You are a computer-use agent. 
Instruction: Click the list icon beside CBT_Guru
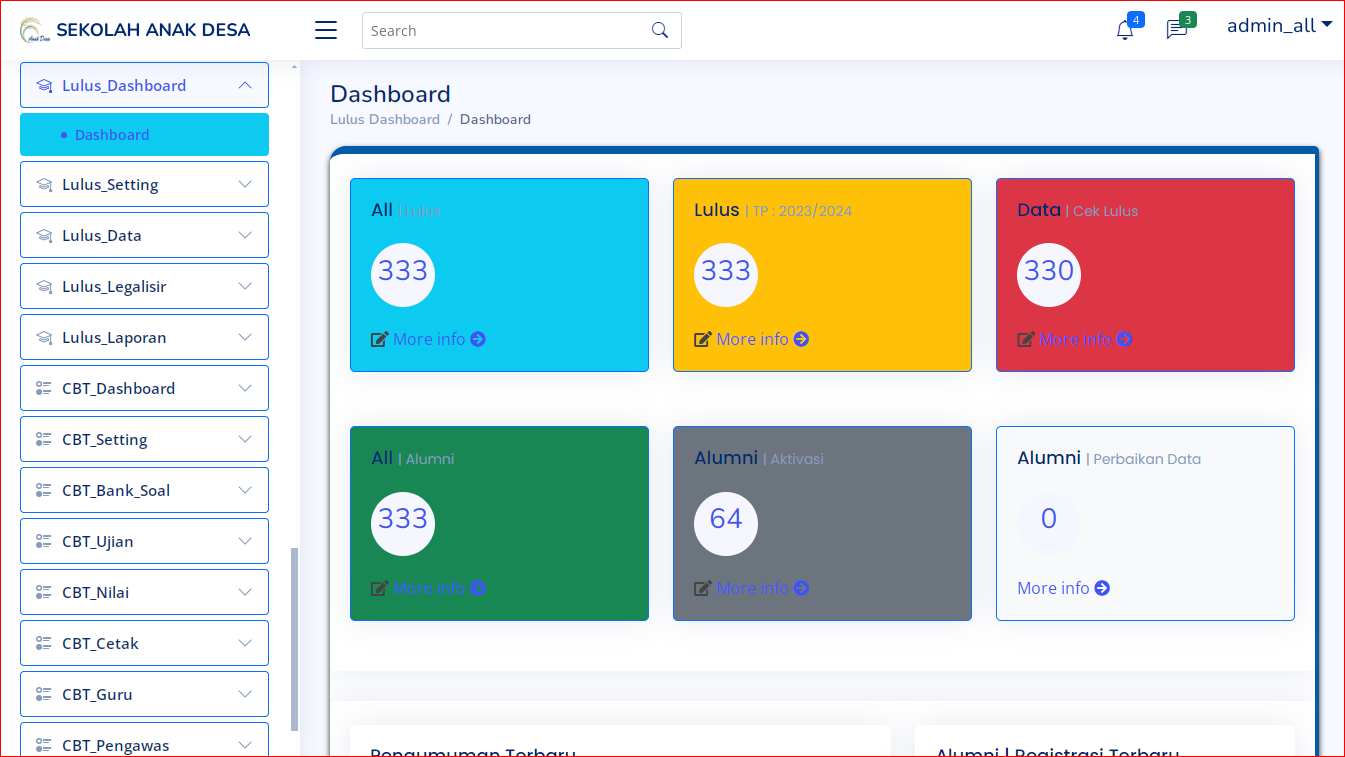(44, 694)
